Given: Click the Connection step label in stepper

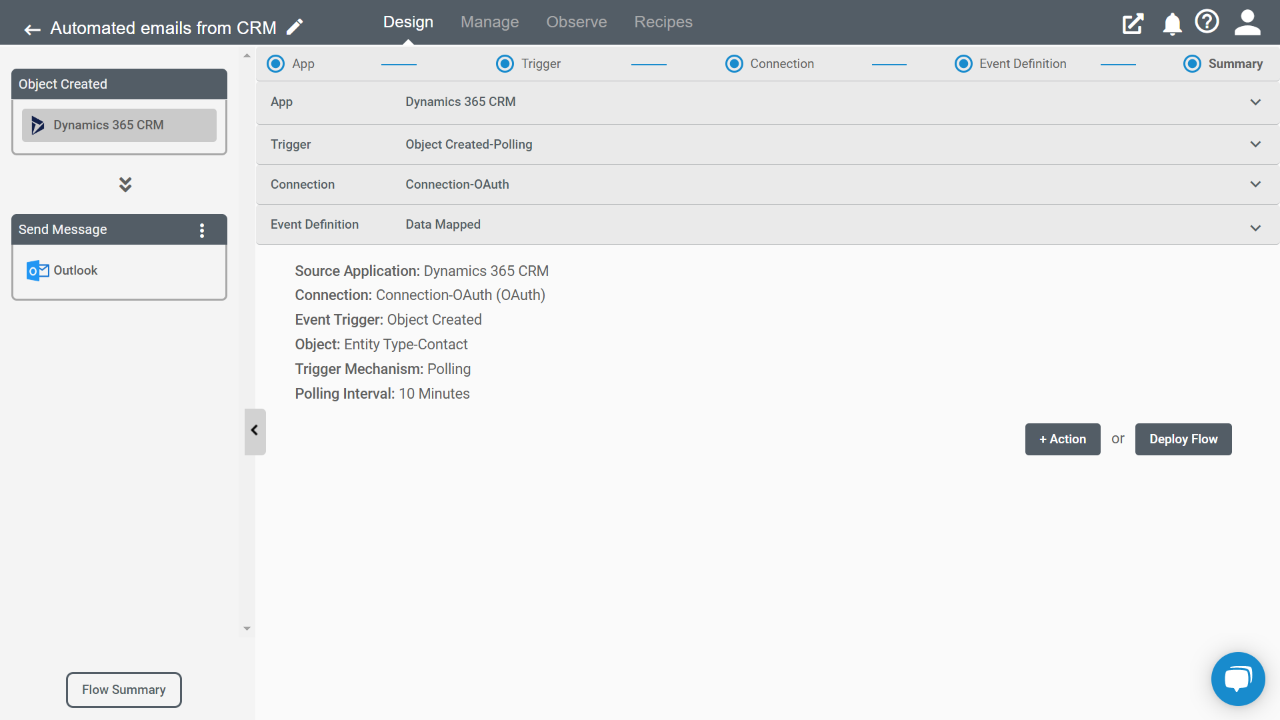Looking at the screenshot, I should pos(782,64).
